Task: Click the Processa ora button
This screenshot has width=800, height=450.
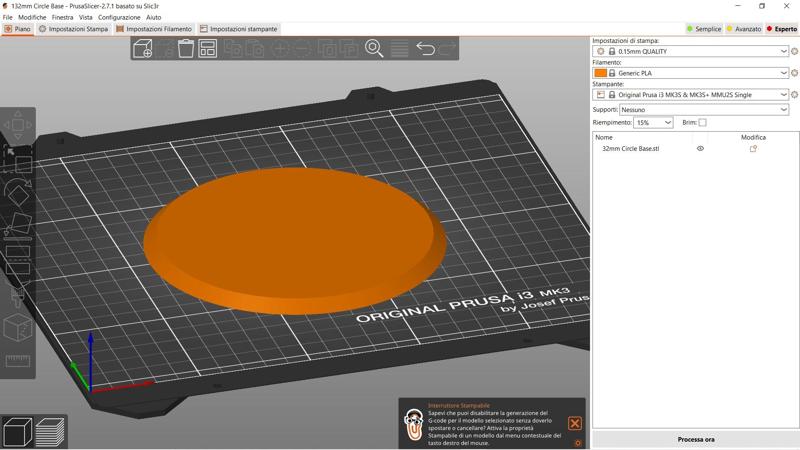Action: [695, 439]
